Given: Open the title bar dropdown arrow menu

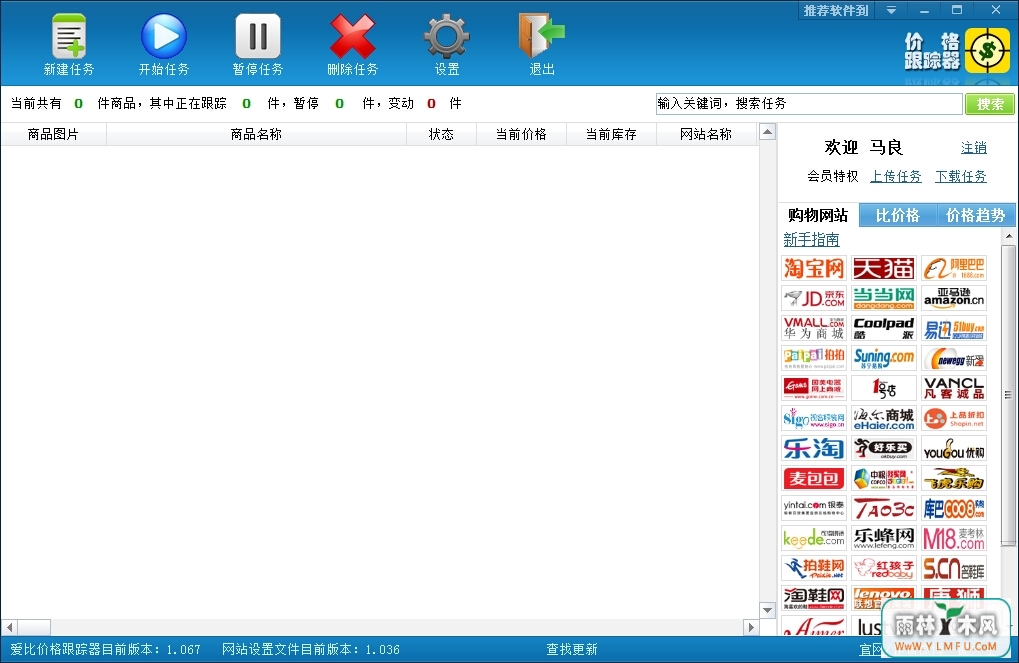Looking at the screenshot, I should coord(892,10).
